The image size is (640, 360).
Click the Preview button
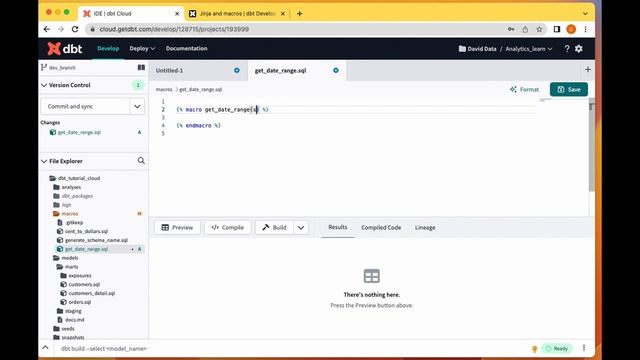point(177,227)
